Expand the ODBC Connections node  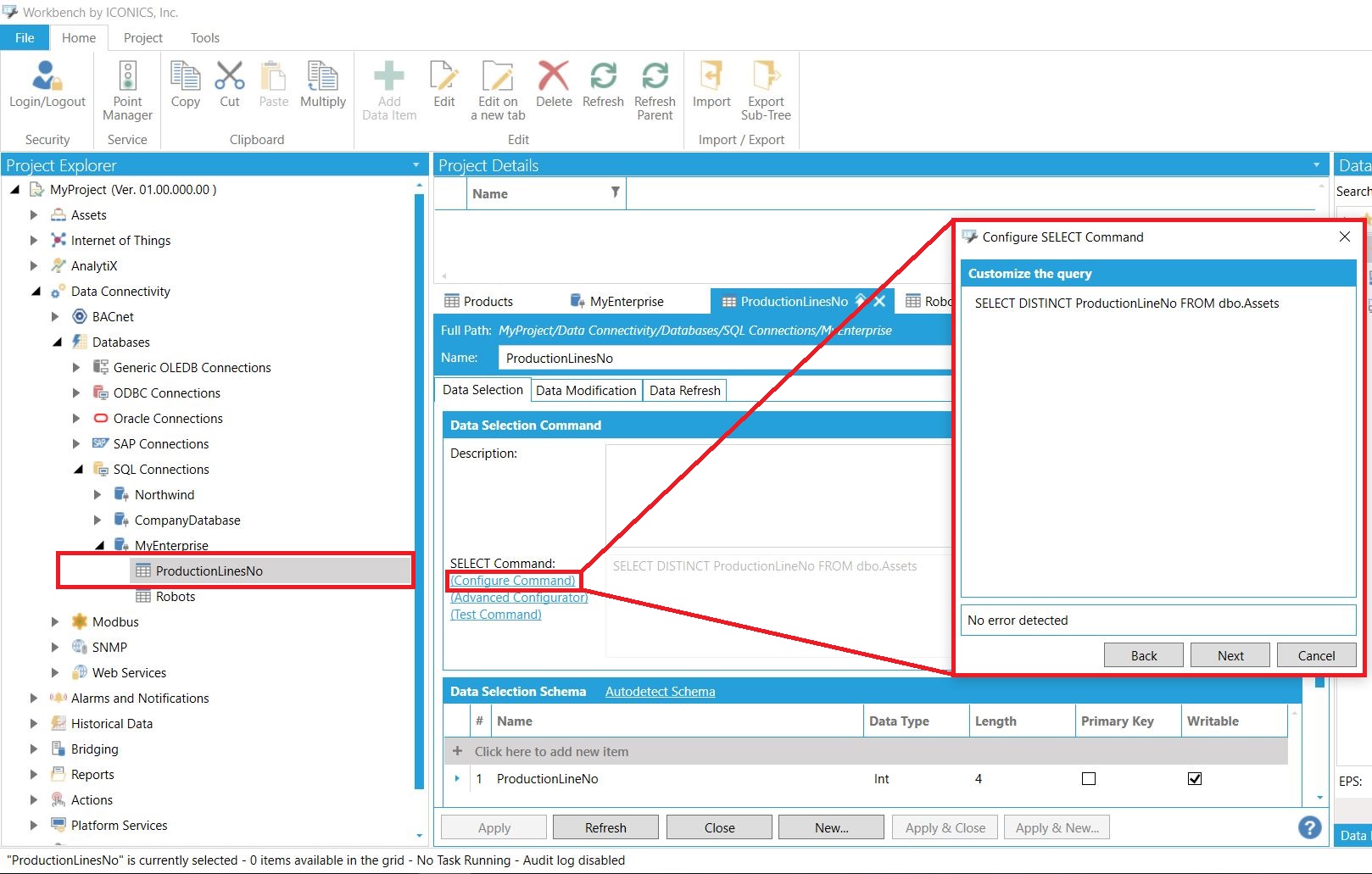point(76,393)
